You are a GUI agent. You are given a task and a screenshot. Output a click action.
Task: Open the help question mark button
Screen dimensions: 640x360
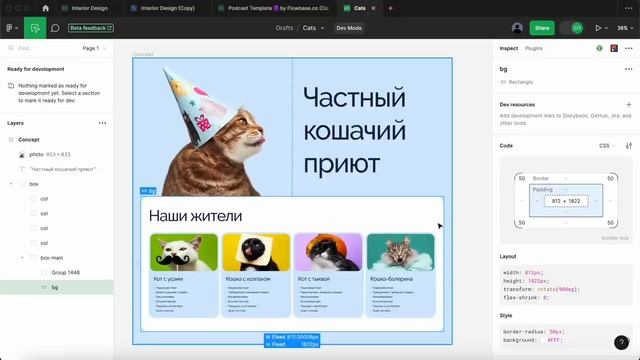click(621, 342)
